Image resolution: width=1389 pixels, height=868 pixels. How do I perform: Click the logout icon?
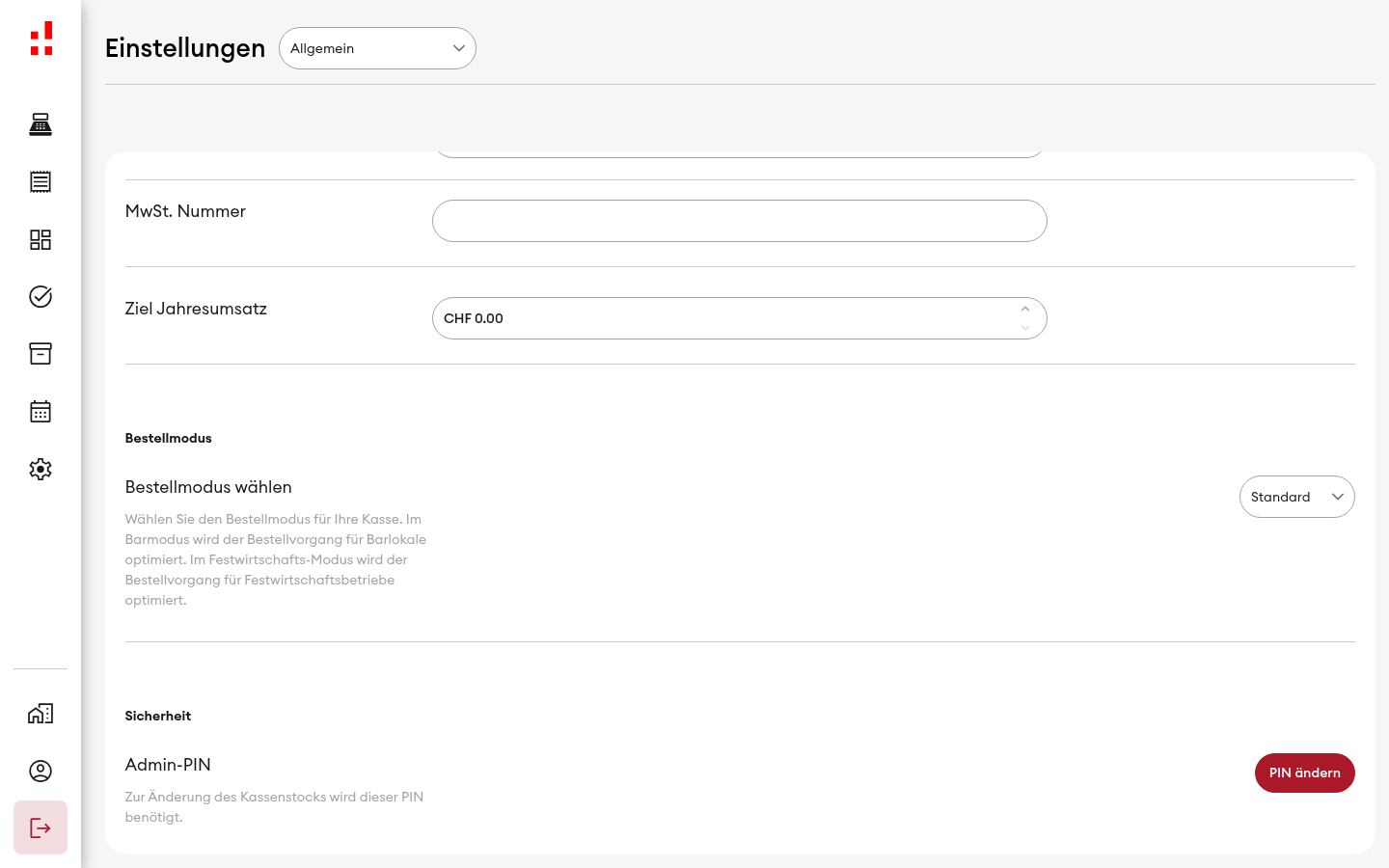pyautogui.click(x=41, y=827)
